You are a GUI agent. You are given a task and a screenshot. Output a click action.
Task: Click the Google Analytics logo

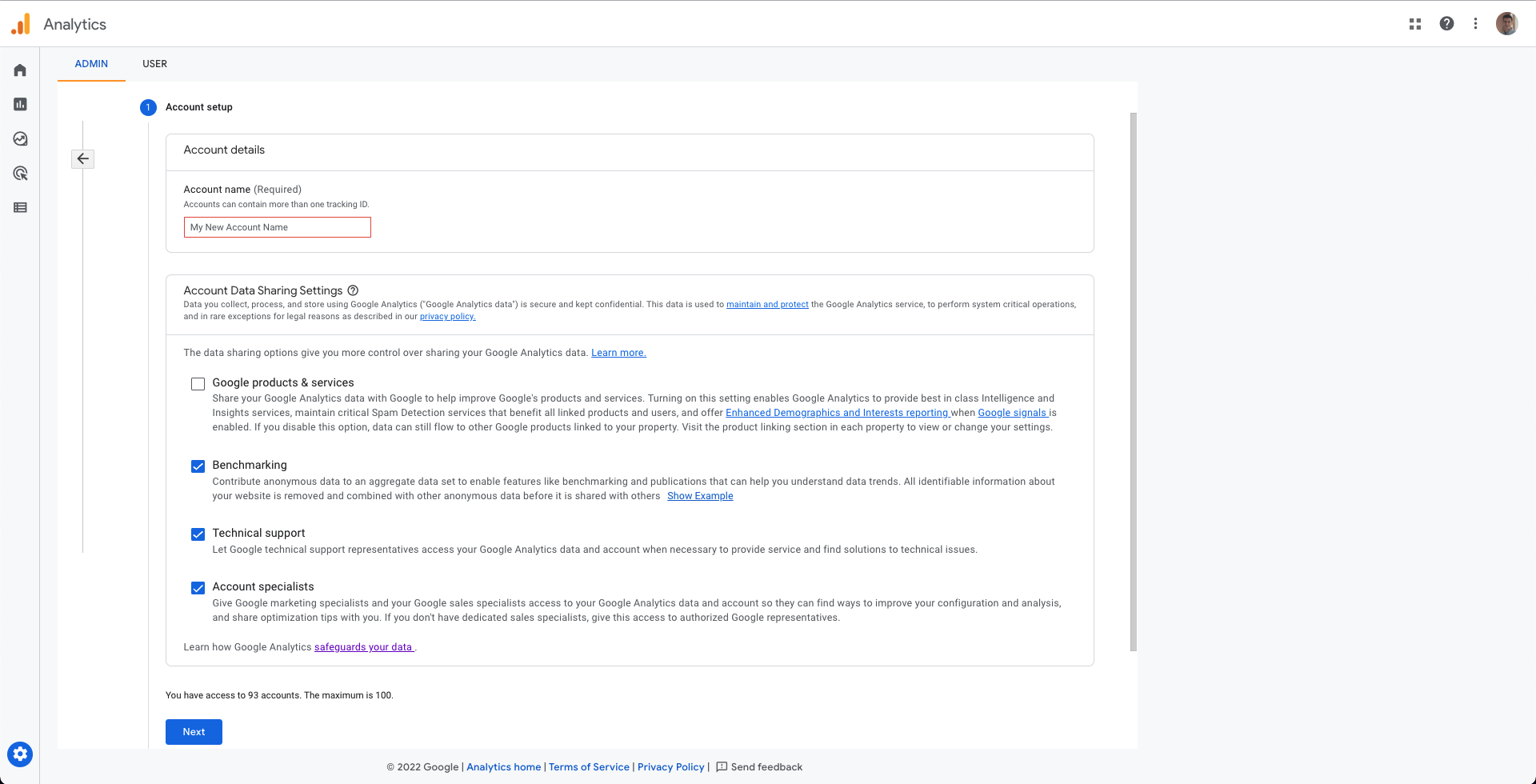pyautogui.click(x=21, y=24)
